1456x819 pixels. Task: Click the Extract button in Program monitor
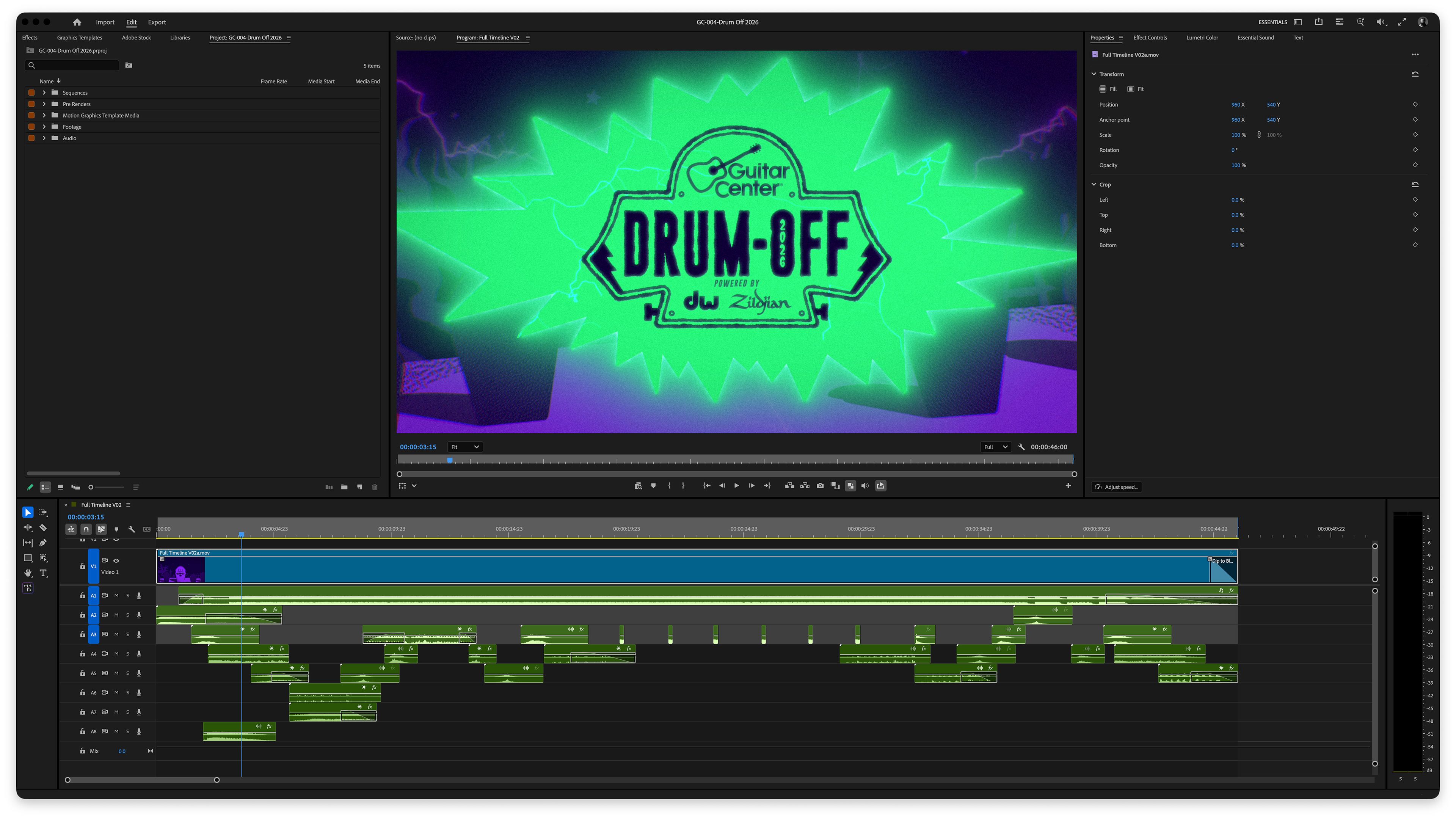[805, 486]
